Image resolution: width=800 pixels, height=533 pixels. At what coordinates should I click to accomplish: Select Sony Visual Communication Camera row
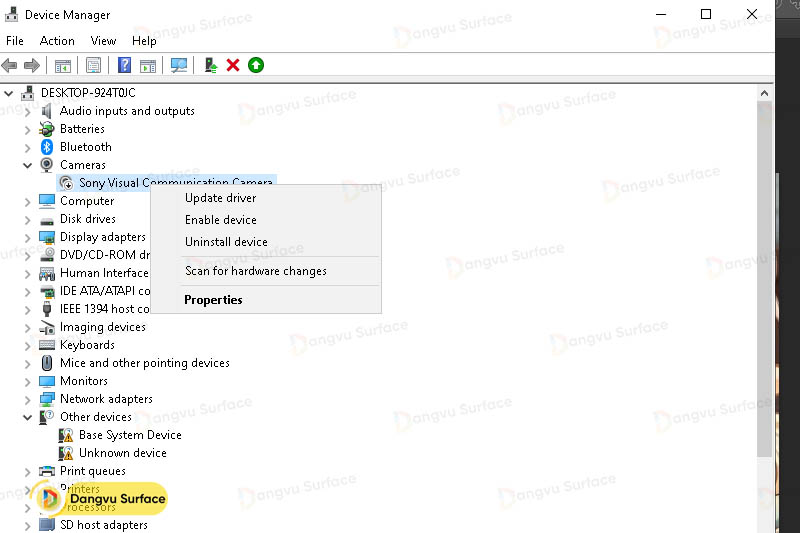point(166,182)
